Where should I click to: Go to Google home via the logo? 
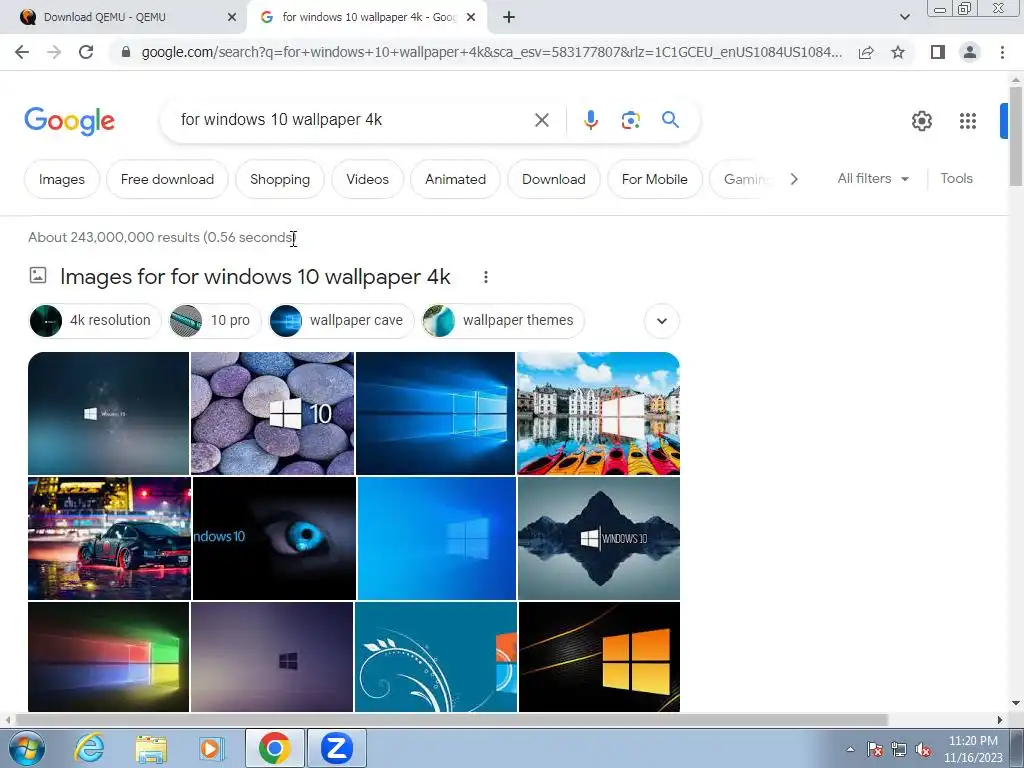[69, 121]
